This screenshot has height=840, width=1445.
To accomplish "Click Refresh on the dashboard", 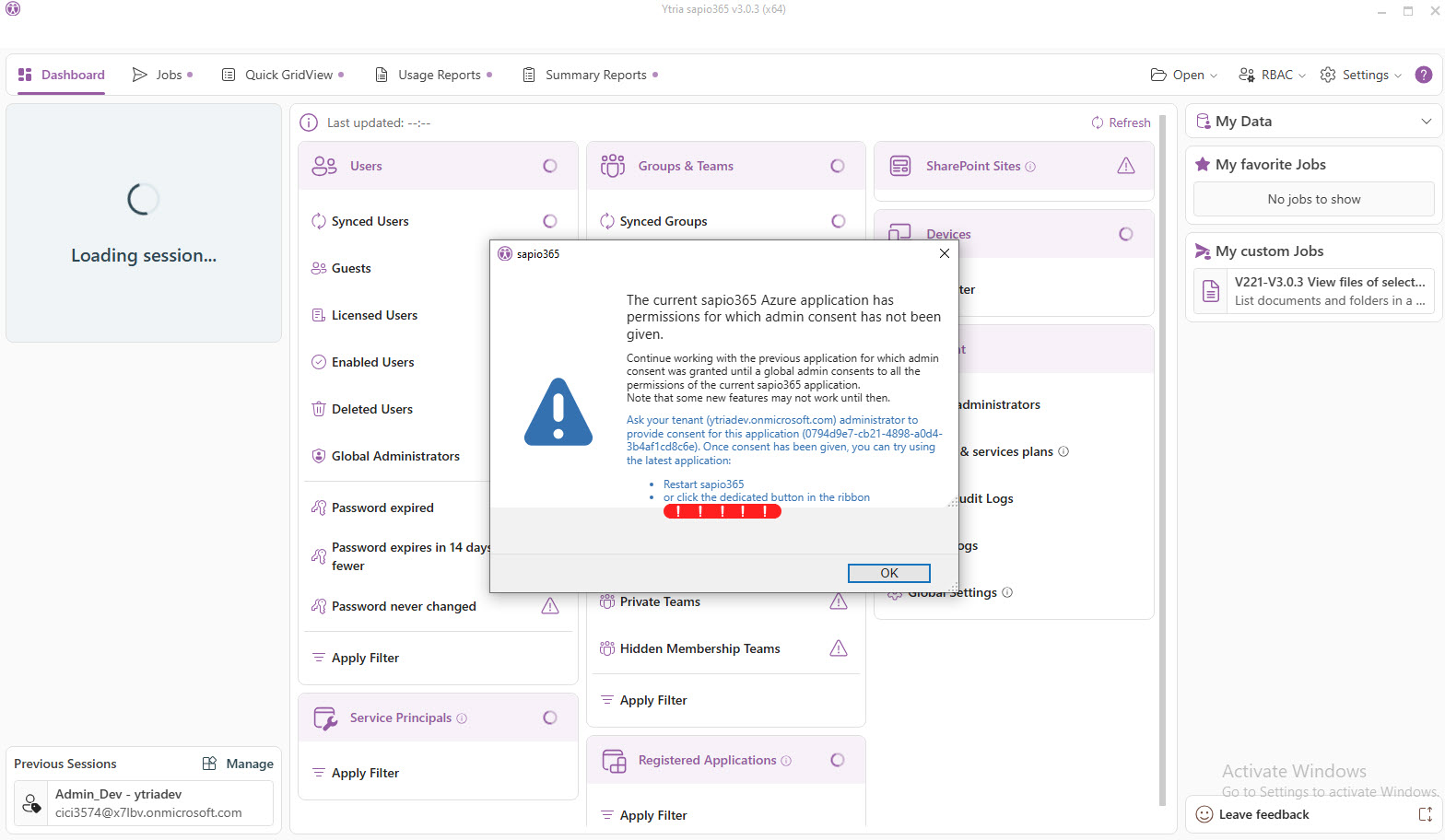I will 1121,122.
